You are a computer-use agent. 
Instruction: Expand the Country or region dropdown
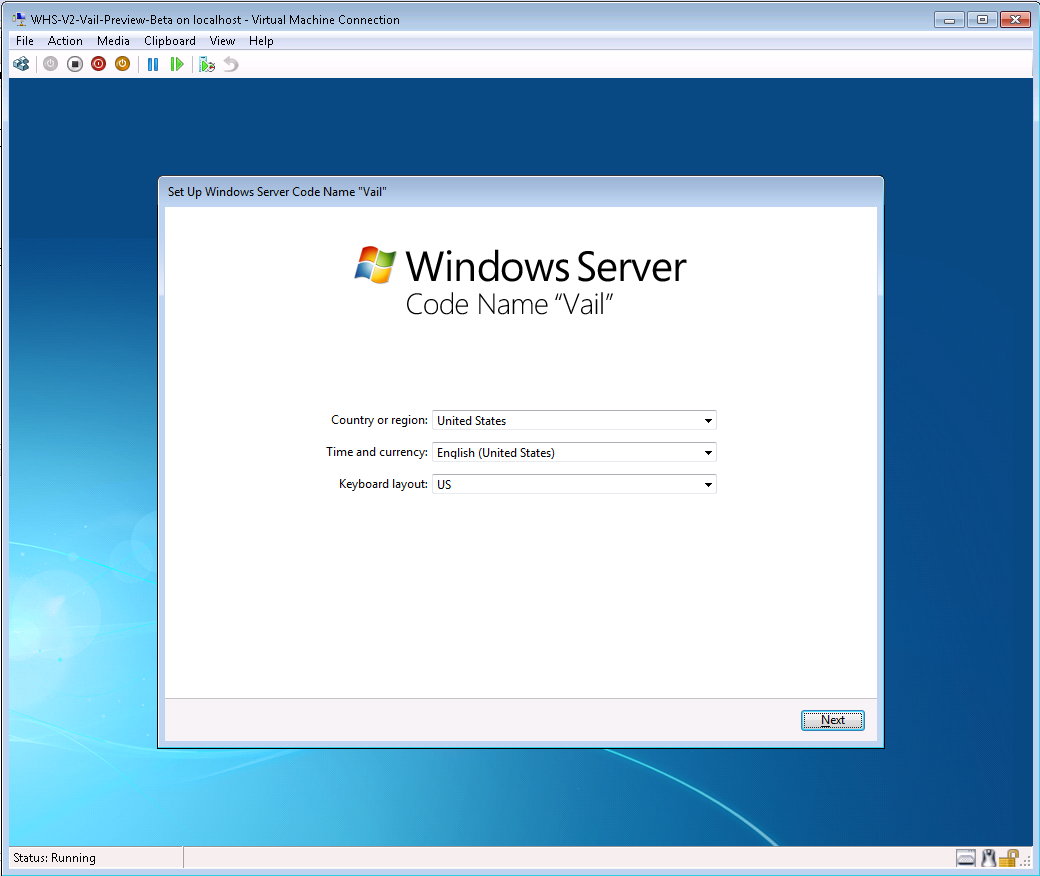tap(708, 421)
